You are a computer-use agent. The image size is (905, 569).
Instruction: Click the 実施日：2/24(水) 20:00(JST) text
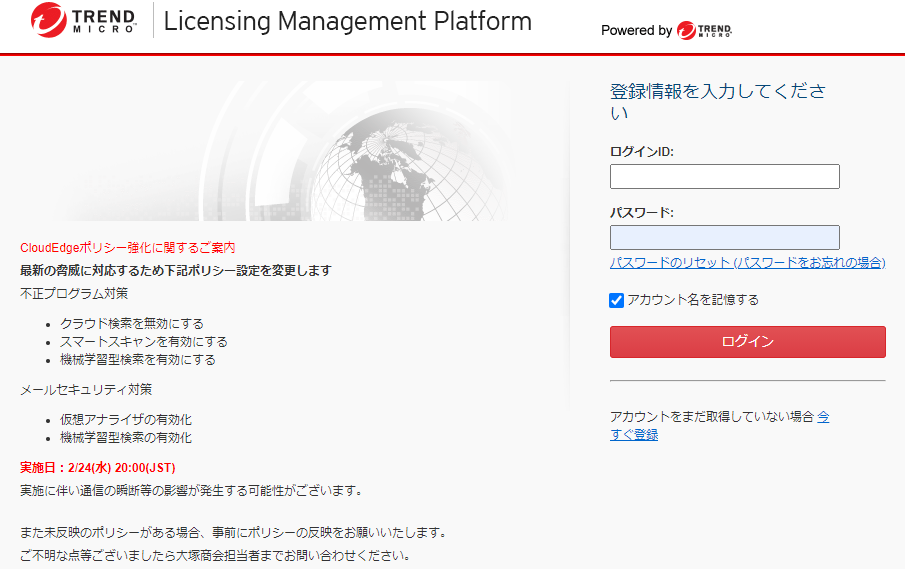click(98, 467)
